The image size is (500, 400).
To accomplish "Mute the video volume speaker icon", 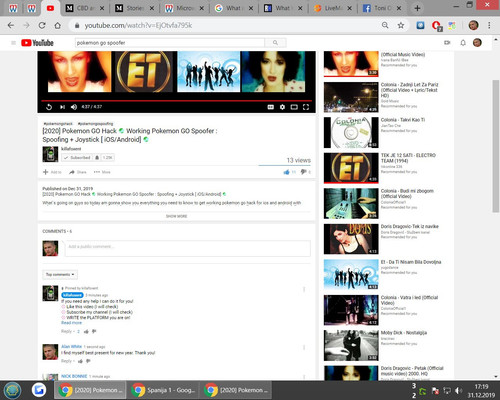I will [74, 107].
